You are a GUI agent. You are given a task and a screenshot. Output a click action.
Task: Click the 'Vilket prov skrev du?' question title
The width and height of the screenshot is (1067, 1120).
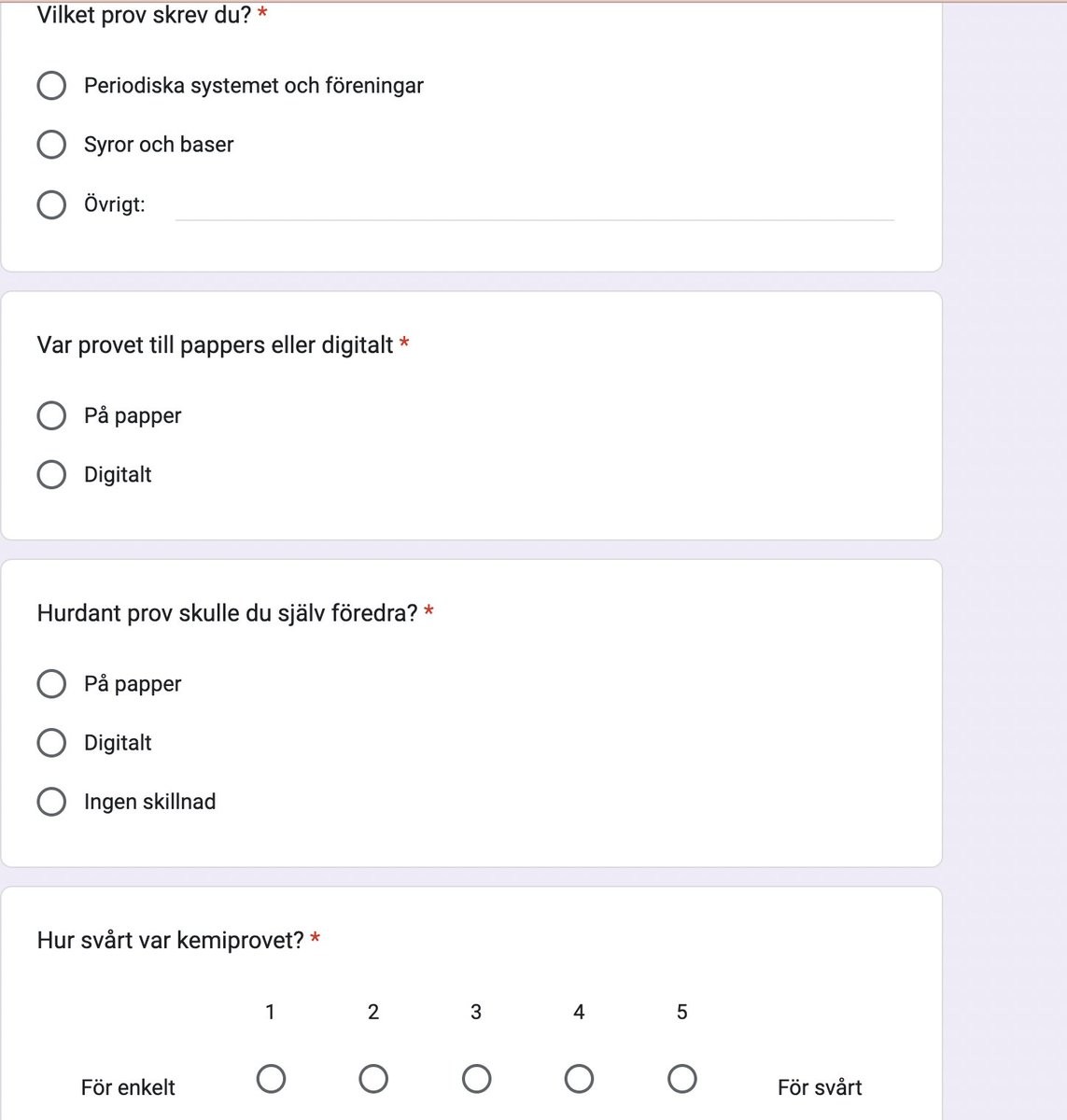click(144, 15)
